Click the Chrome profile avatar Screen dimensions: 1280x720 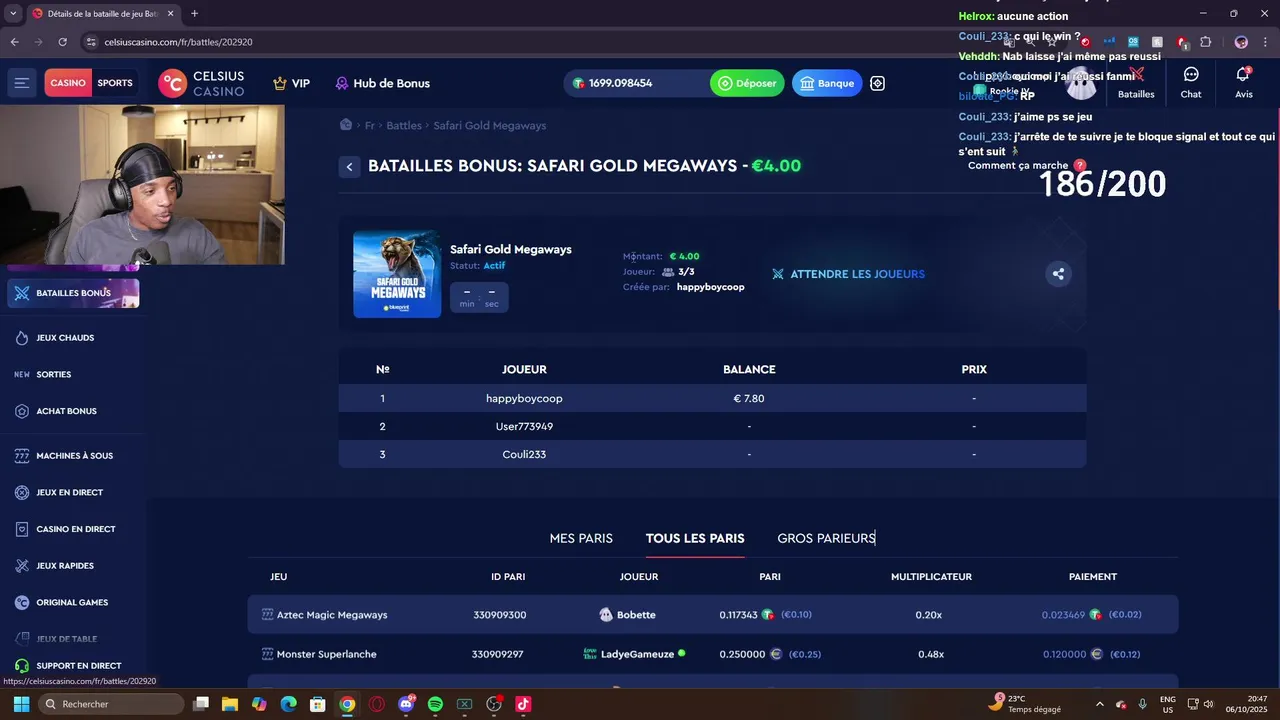pos(1241,42)
